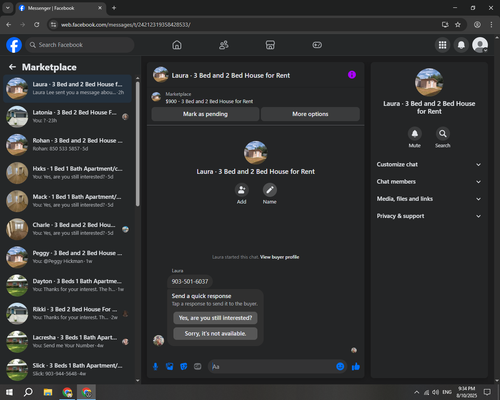Toggle the ENG language indicator in tray
Screen dimensions: 500x400
click(x=447, y=392)
